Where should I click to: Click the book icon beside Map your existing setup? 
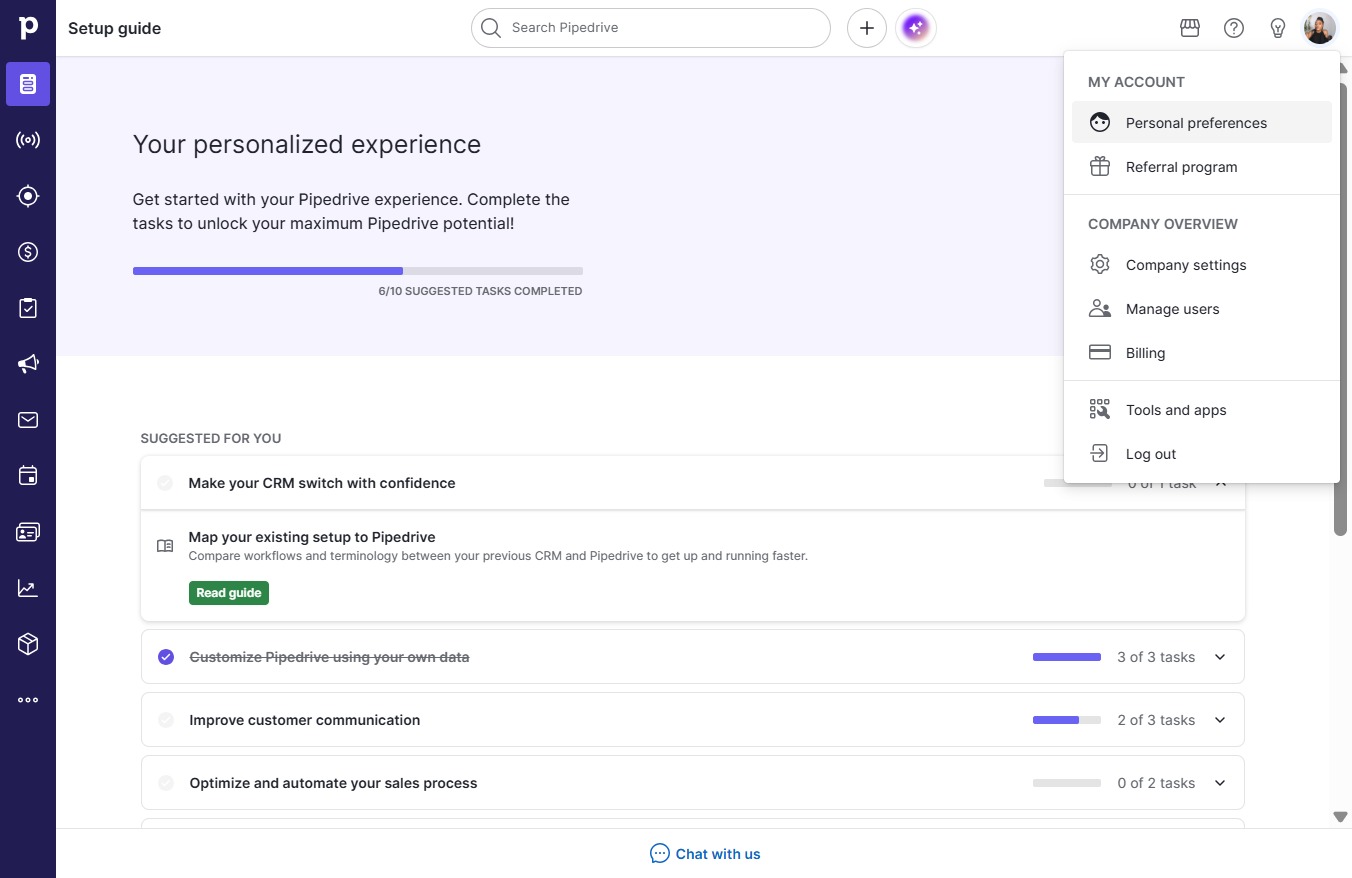point(165,546)
